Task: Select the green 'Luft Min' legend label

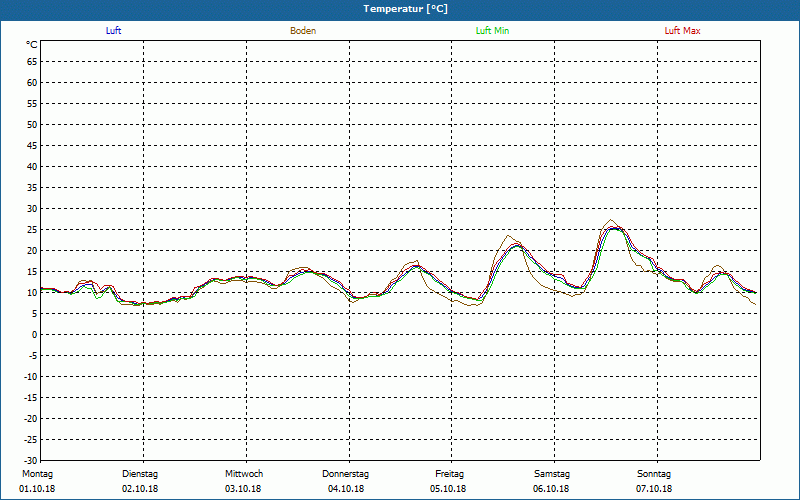Action: (x=492, y=31)
